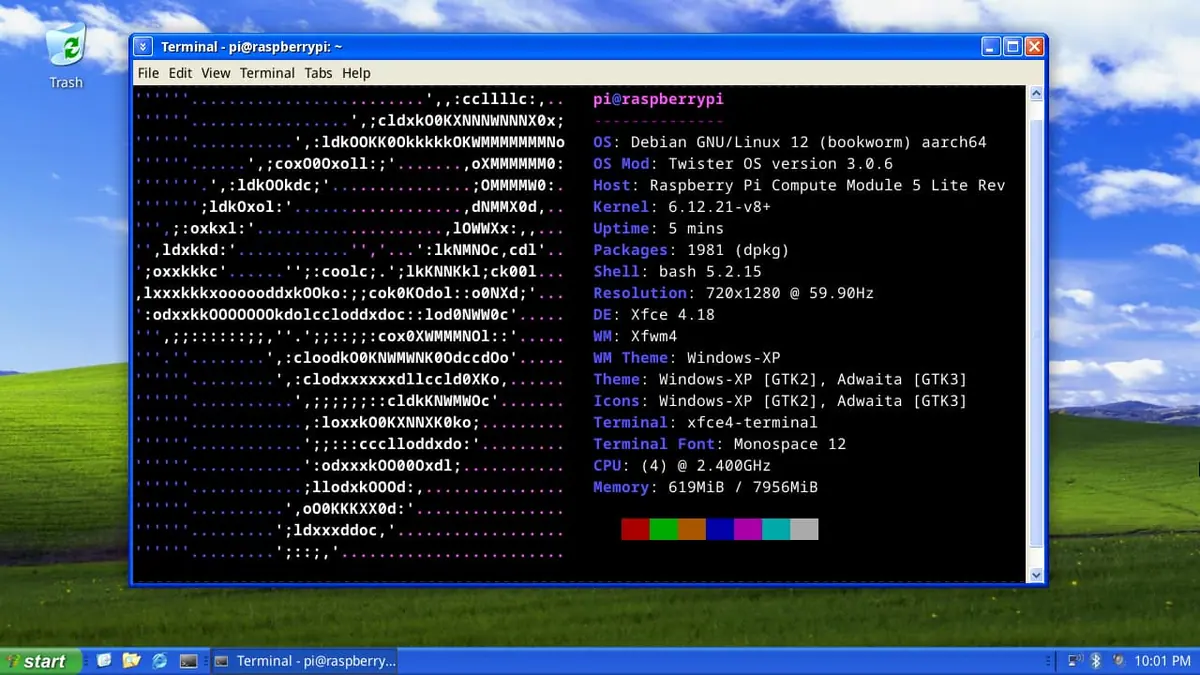Image resolution: width=1200 pixels, height=675 pixels.
Task: Click the show desktop launcher icon
Action: (104, 661)
